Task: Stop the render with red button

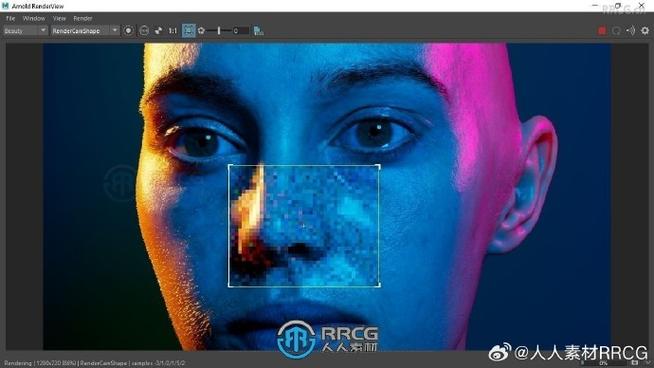Action: click(602, 31)
